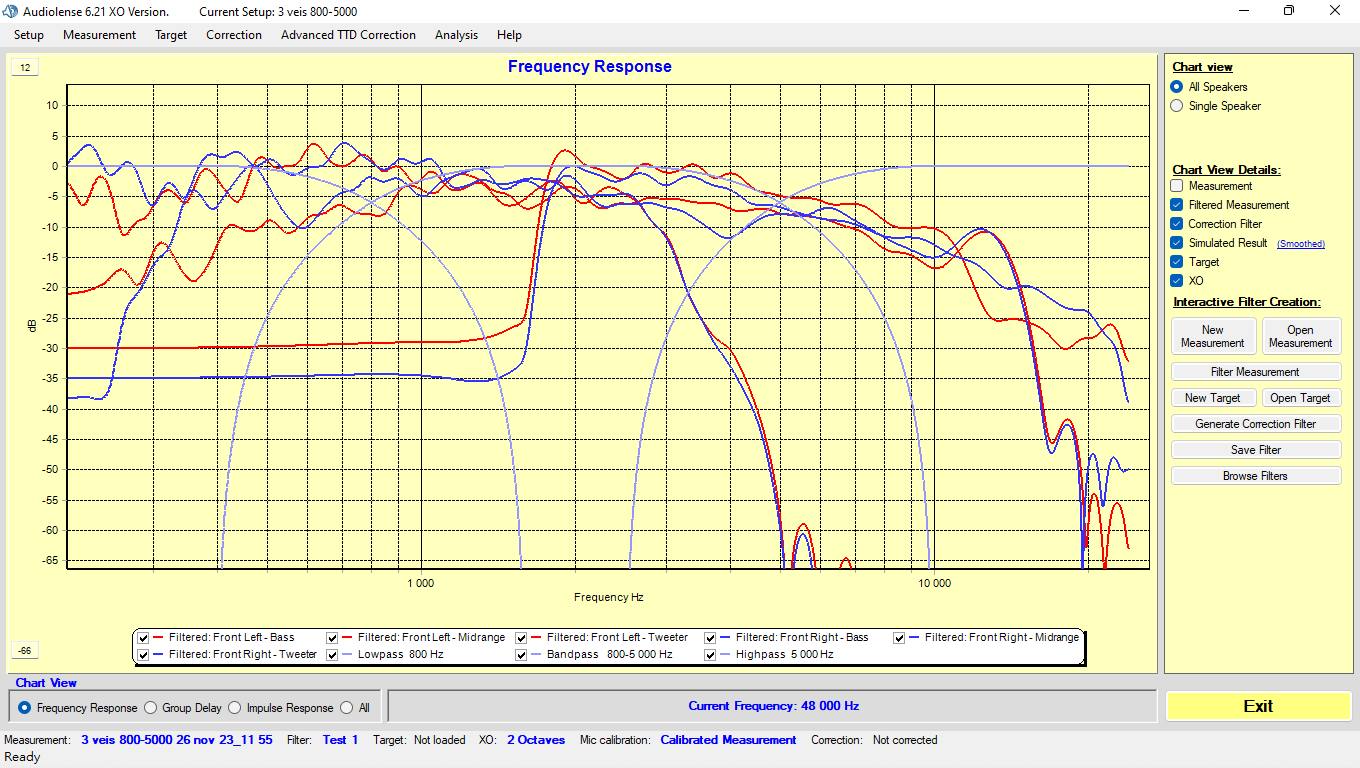
Task: Click the Target status Not loaded
Action: (438, 740)
